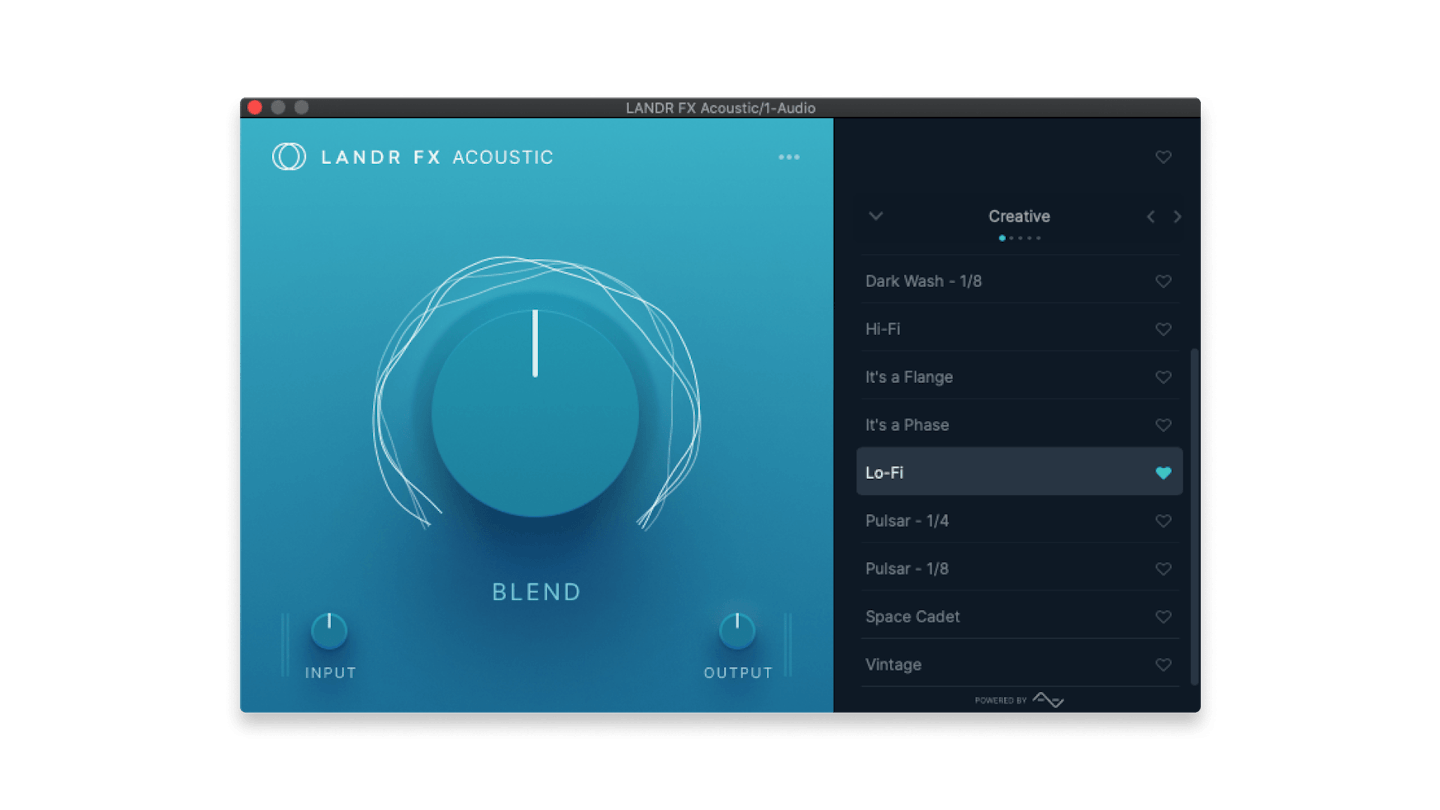Go to next preset category arrow
Screen dimensions: 1440x810
(1177, 216)
